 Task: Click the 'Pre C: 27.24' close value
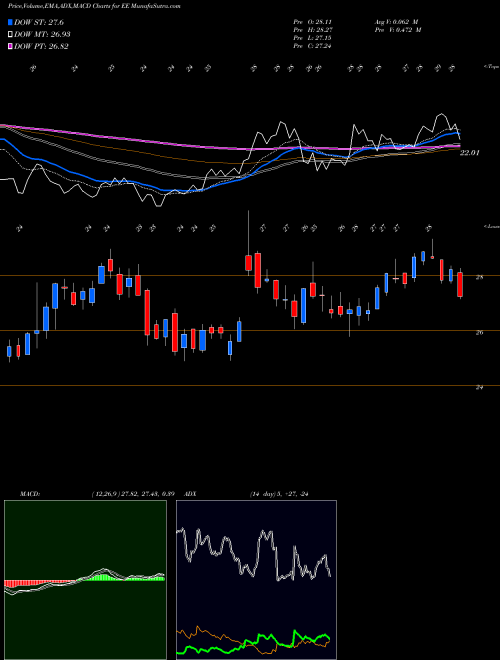(312, 46)
